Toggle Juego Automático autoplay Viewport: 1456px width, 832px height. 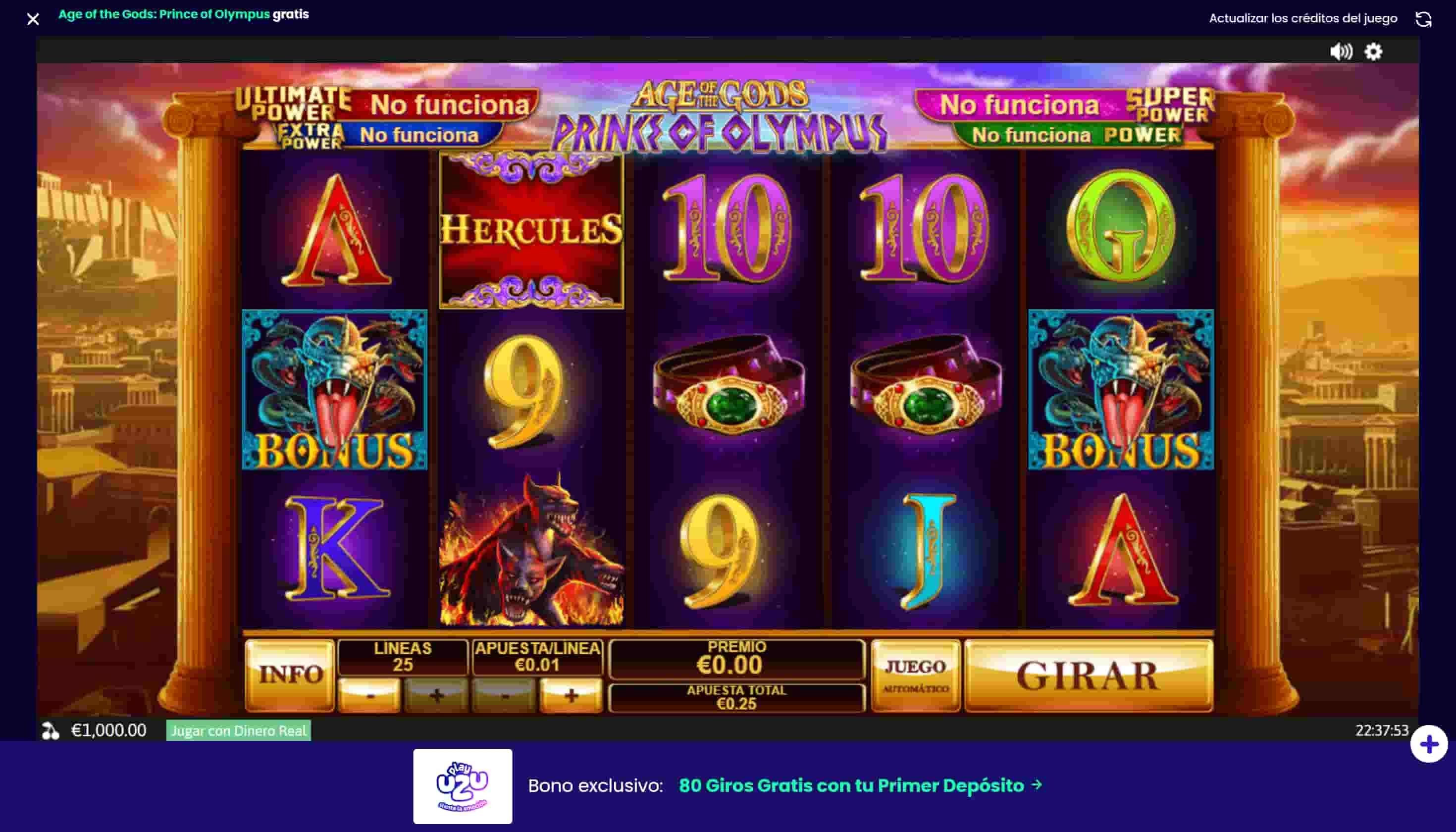coord(915,676)
